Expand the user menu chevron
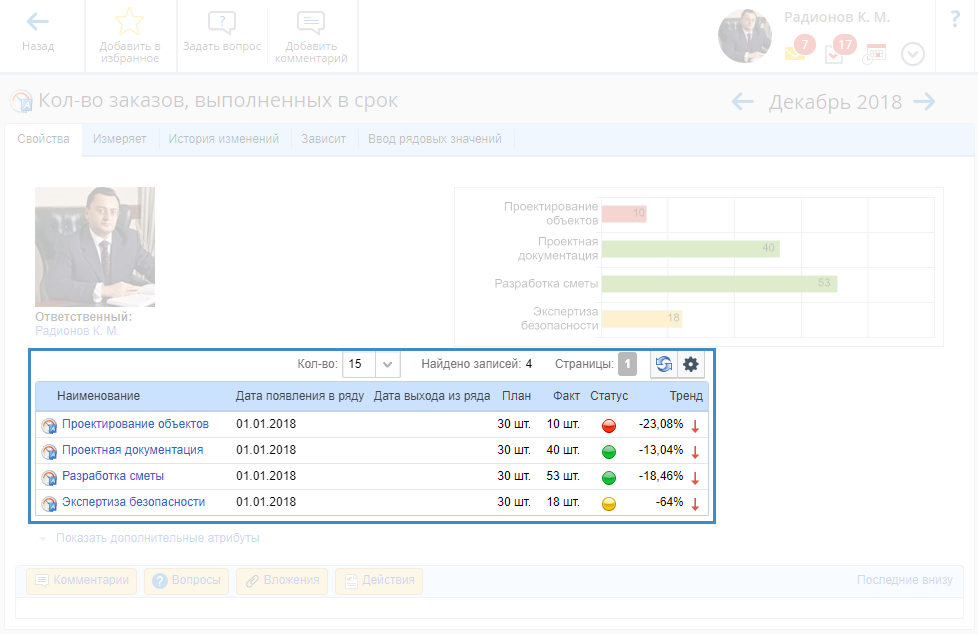Viewport: 978px width, 634px height. [x=913, y=54]
